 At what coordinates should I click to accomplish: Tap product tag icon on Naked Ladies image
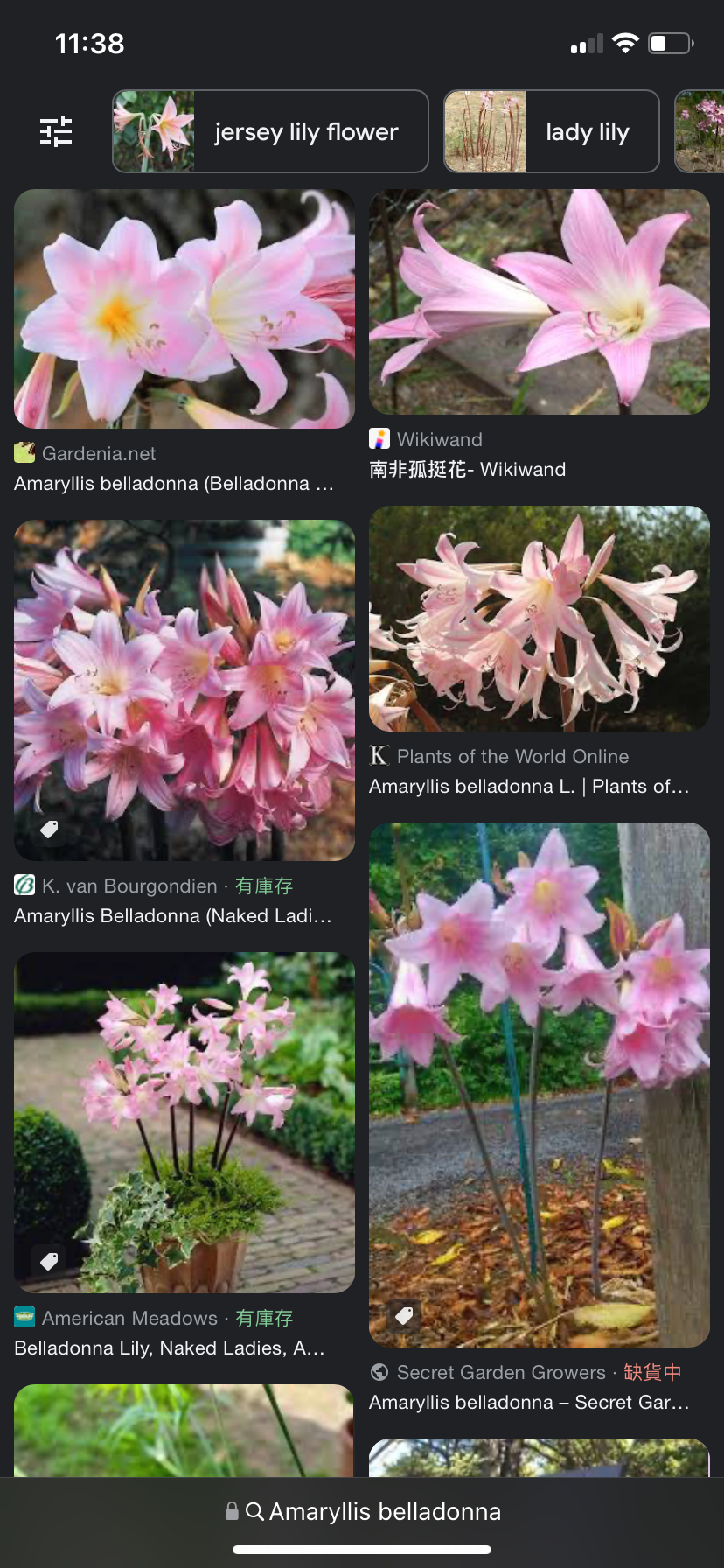click(x=50, y=829)
